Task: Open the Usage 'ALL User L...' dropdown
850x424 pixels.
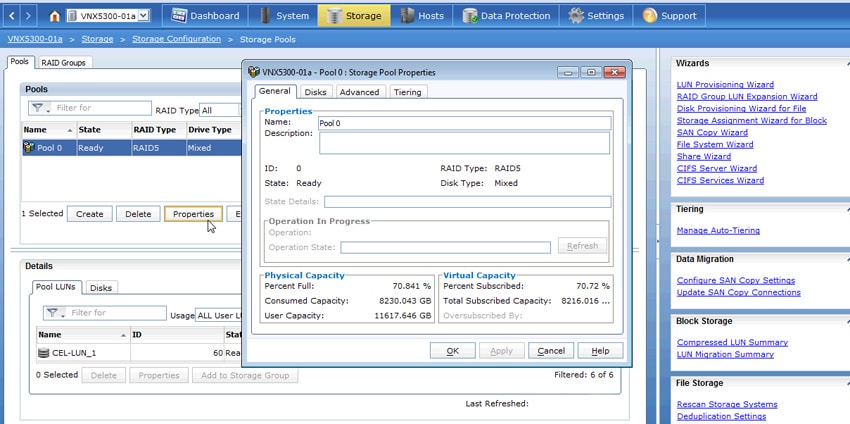Action: pos(219,316)
